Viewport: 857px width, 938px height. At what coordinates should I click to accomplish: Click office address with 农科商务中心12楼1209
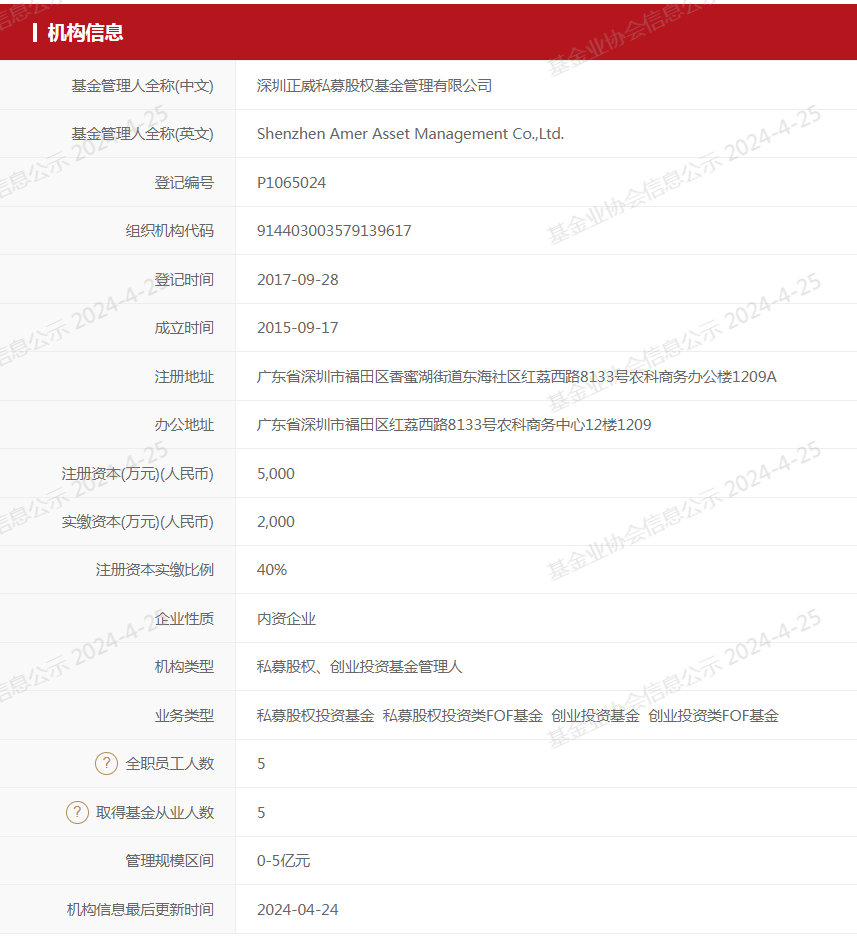tap(454, 425)
